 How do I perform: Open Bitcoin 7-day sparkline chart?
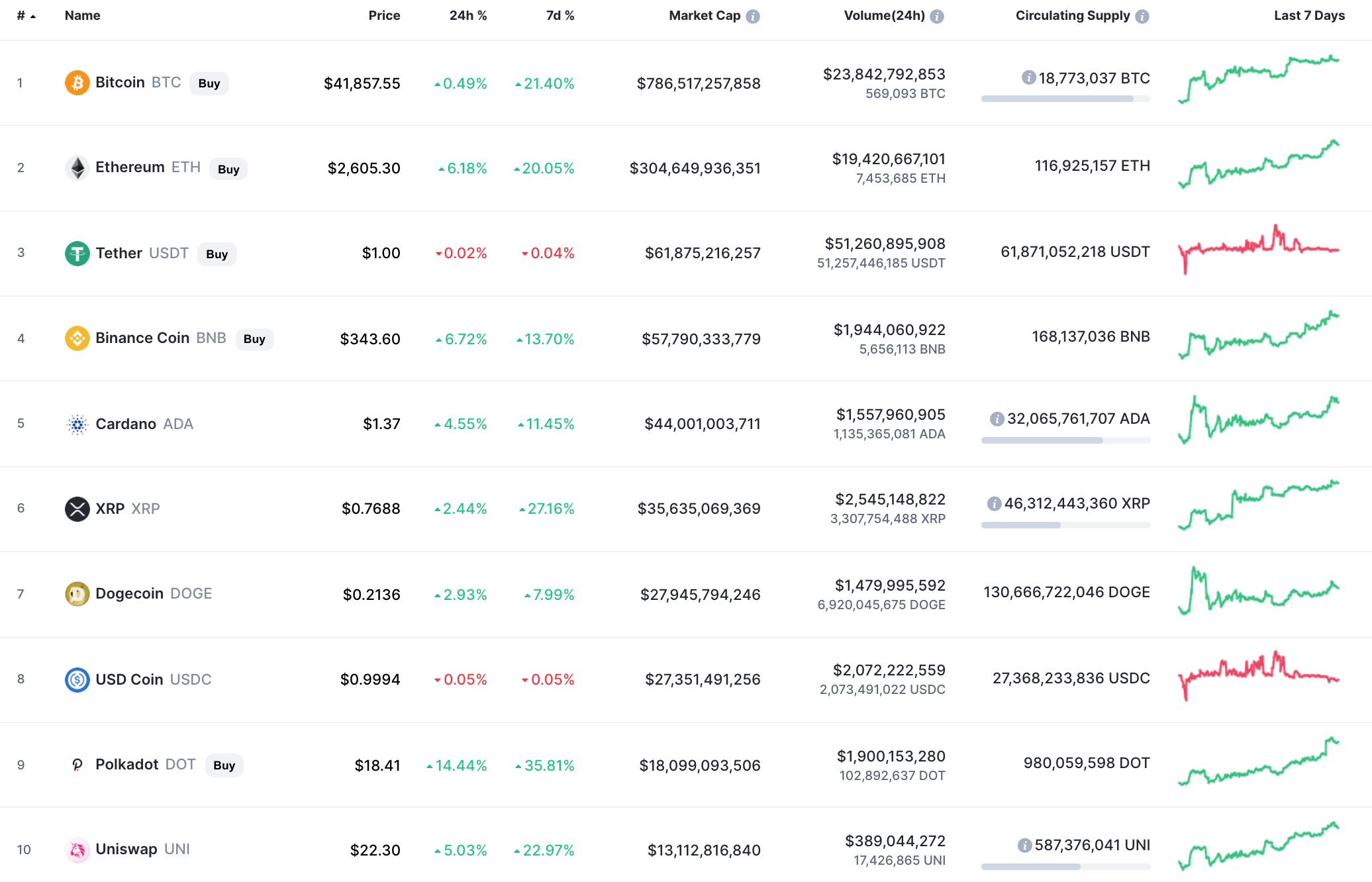pos(1258,79)
